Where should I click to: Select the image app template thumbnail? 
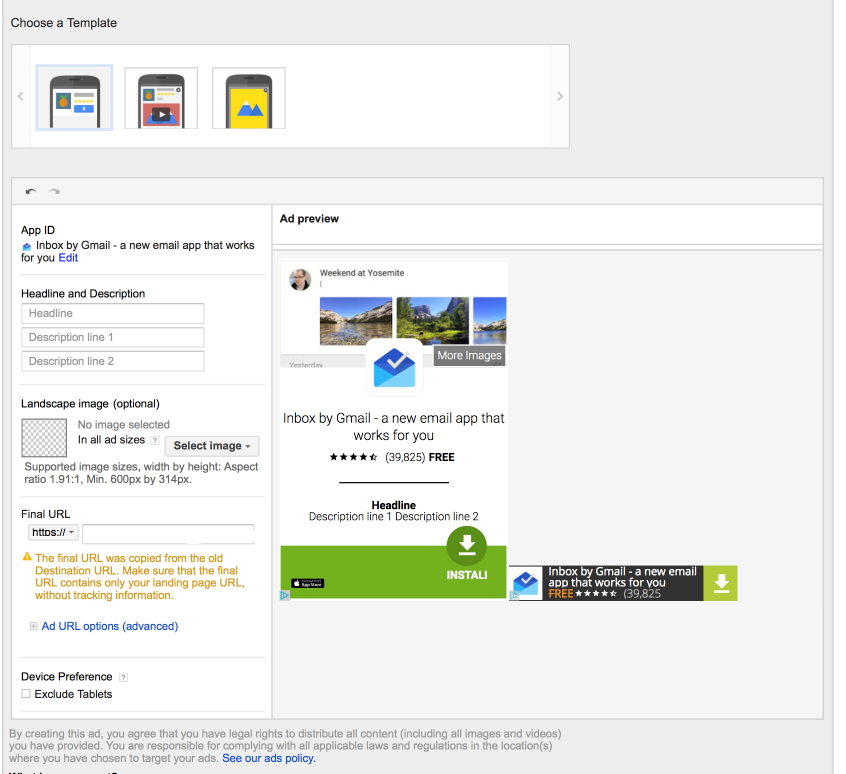tap(248, 98)
